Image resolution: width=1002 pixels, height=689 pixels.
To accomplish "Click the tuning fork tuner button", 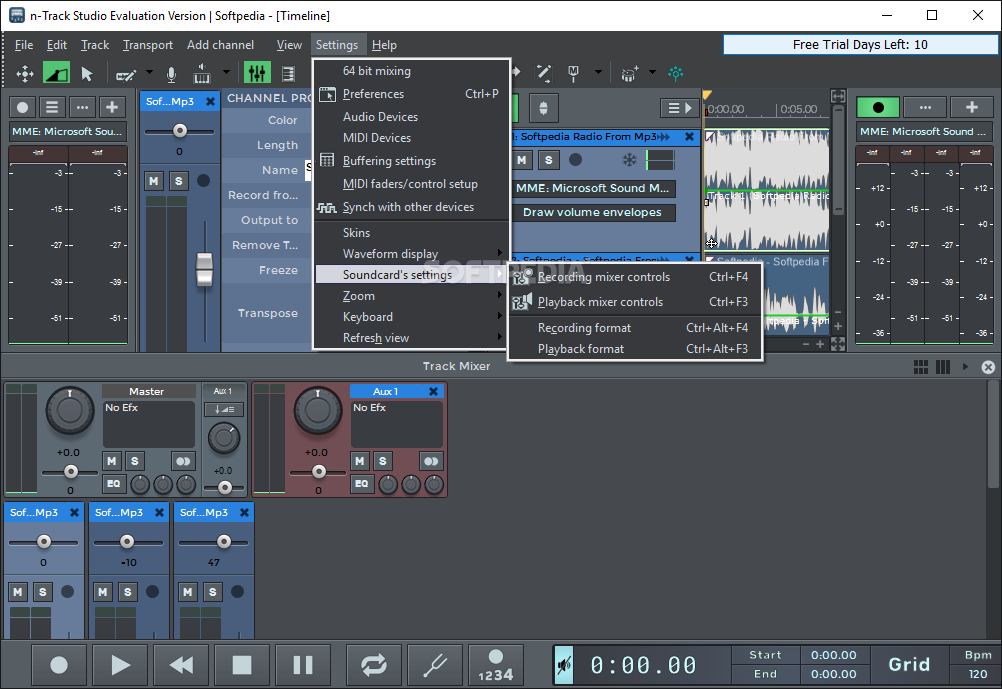I will [x=435, y=665].
